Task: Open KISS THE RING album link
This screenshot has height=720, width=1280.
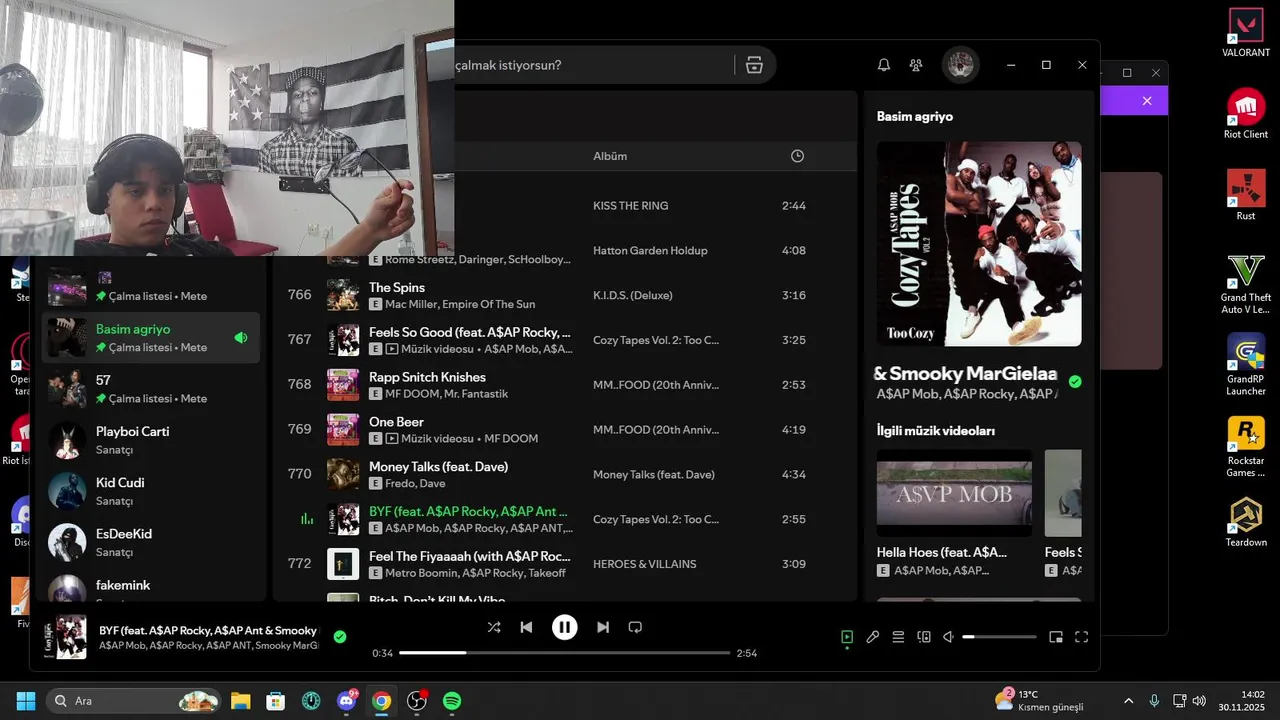Action: (x=630, y=206)
